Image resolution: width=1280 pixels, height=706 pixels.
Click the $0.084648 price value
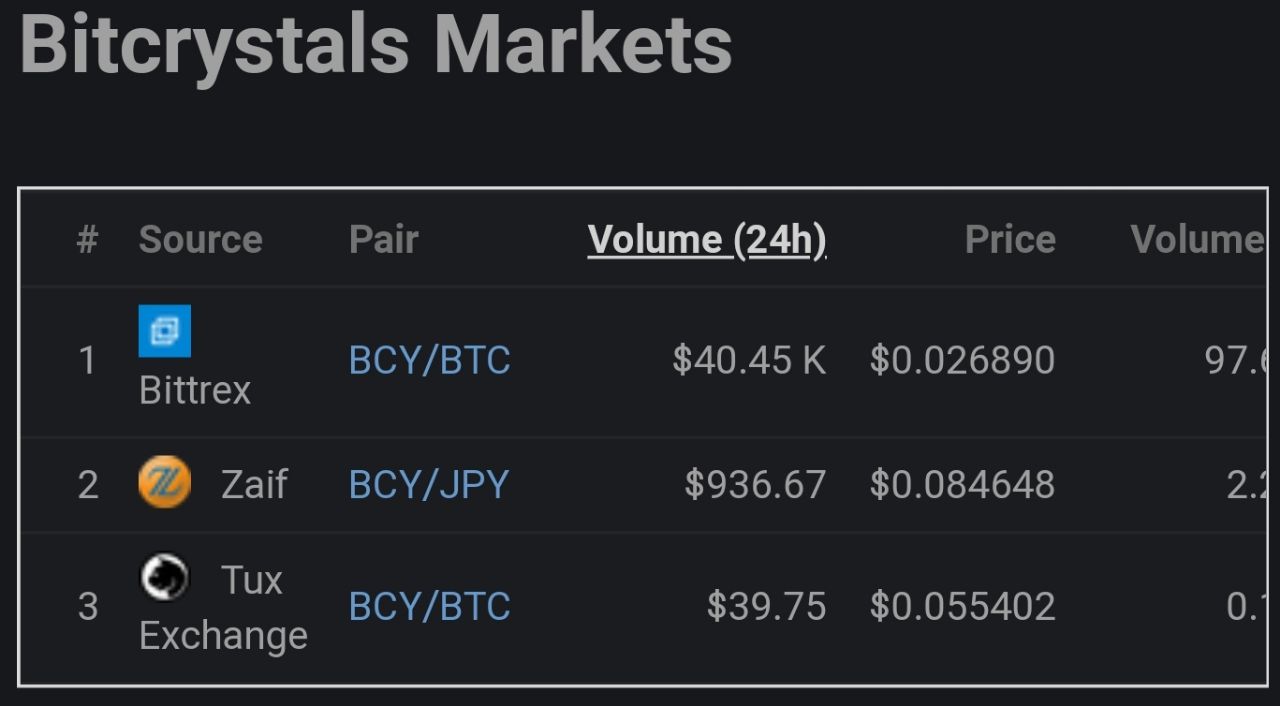pos(962,485)
